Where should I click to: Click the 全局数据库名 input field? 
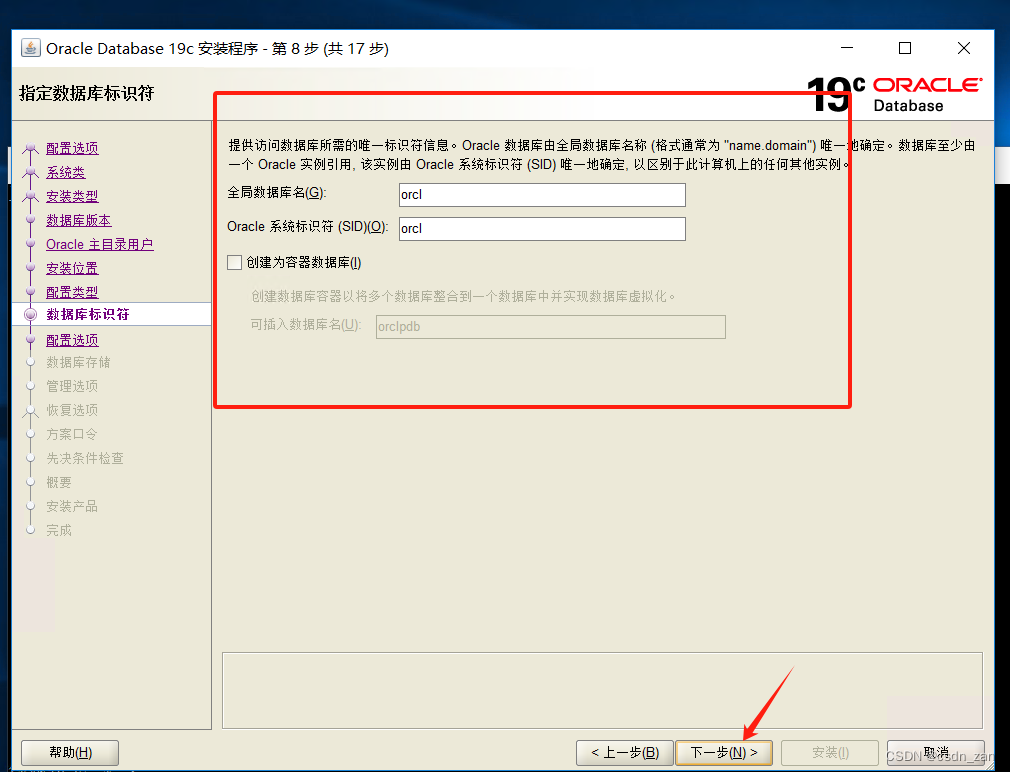click(542, 194)
